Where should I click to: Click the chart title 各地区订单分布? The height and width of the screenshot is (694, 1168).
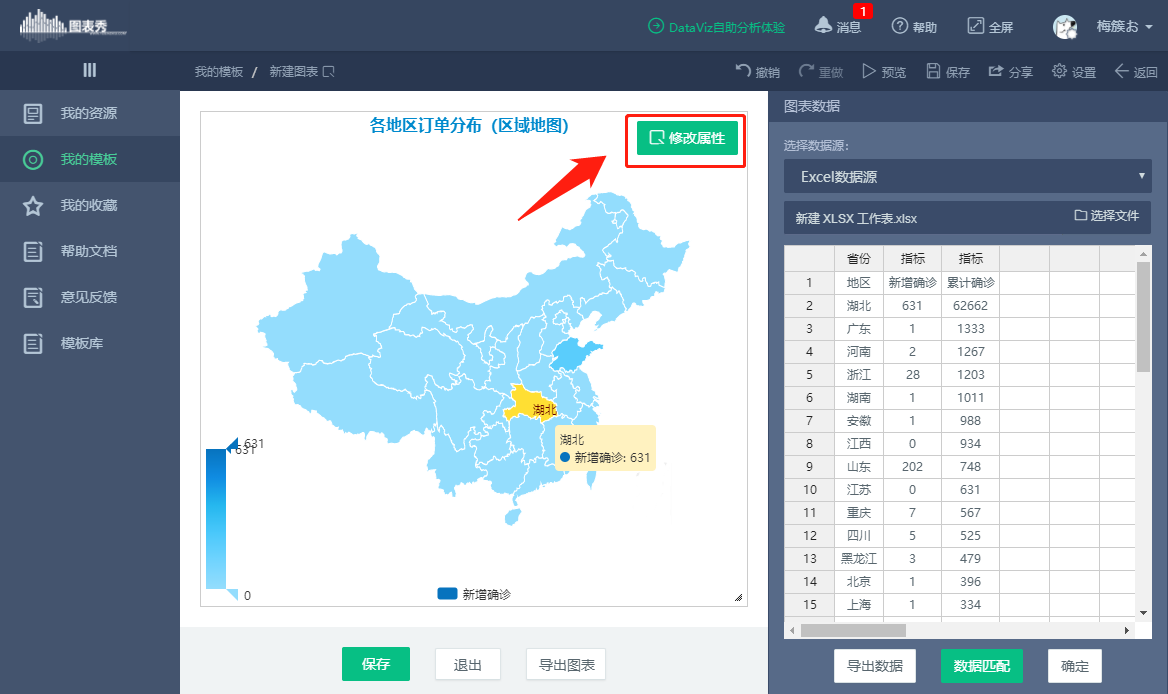click(x=469, y=125)
